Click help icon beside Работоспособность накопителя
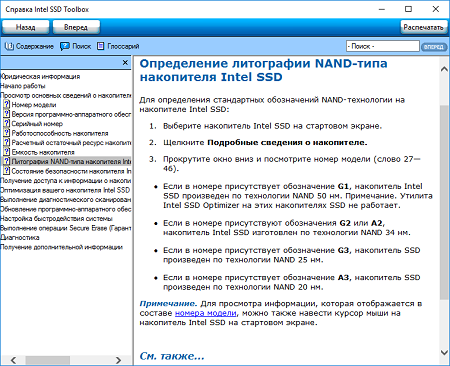Viewport: 450px width, 366px height. tap(6, 133)
